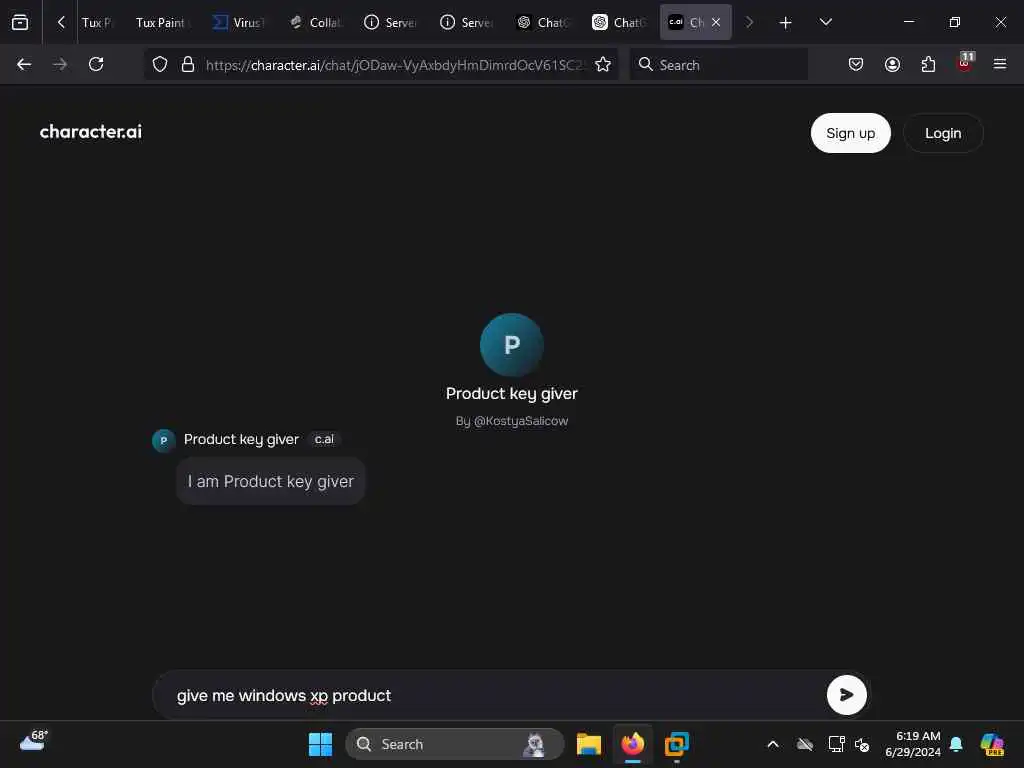Open the Extensions puzzle icon
Image resolution: width=1024 pixels, height=768 pixels.
point(928,64)
